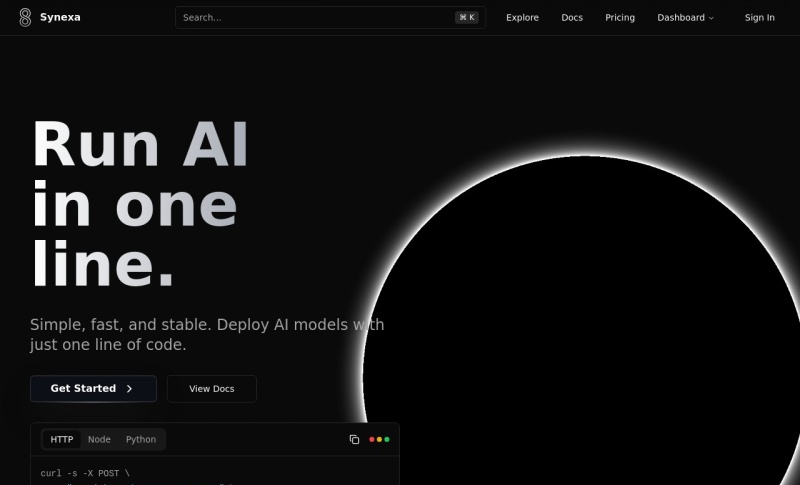The height and width of the screenshot is (485, 800).
Task: Click the red dot in code window
Action: (371, 439)
